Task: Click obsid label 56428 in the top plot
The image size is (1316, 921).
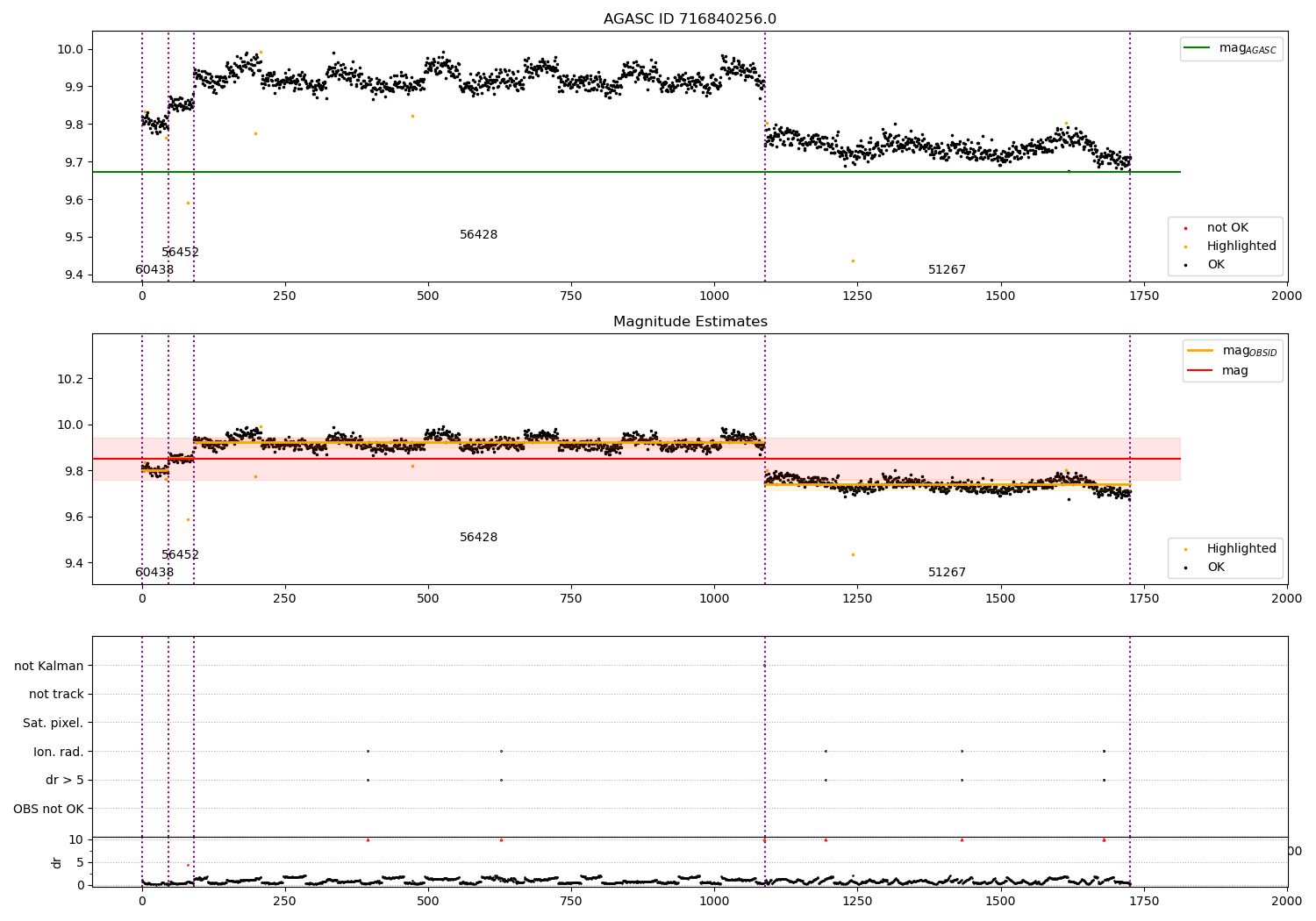Action: pyautogui.click(x=478, y=235)
